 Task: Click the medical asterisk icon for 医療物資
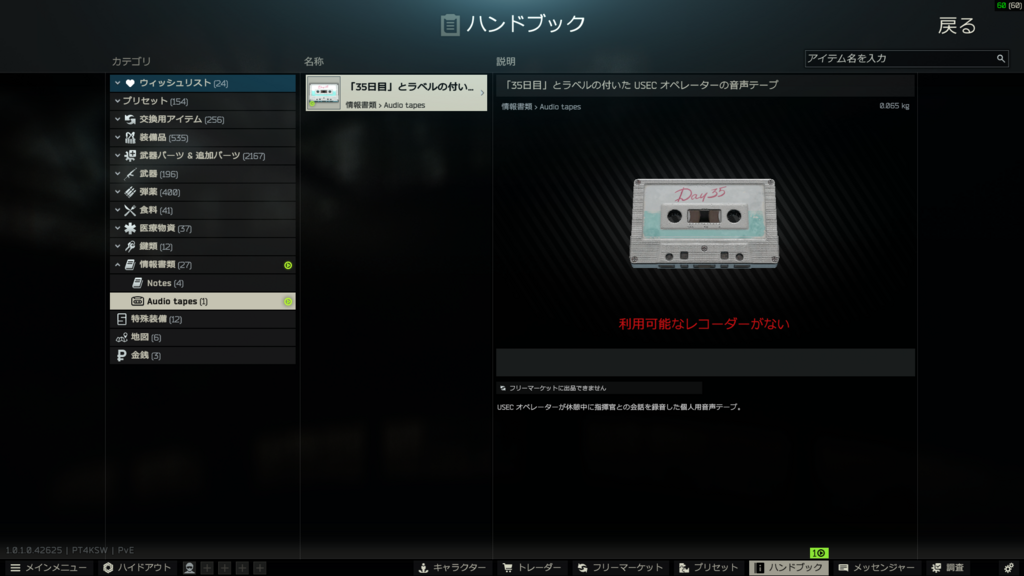coord(130,228)
